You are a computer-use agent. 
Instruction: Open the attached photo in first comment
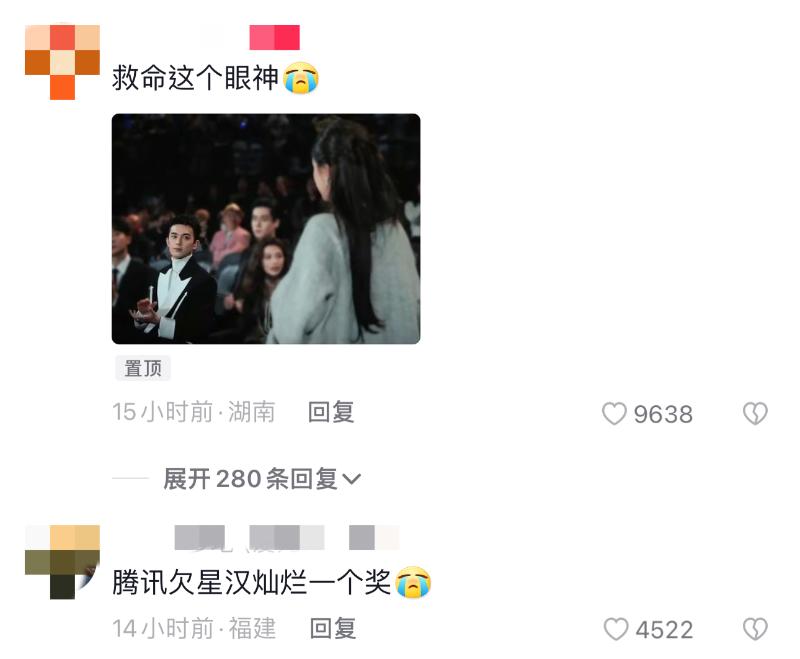[x=266, y=229]
